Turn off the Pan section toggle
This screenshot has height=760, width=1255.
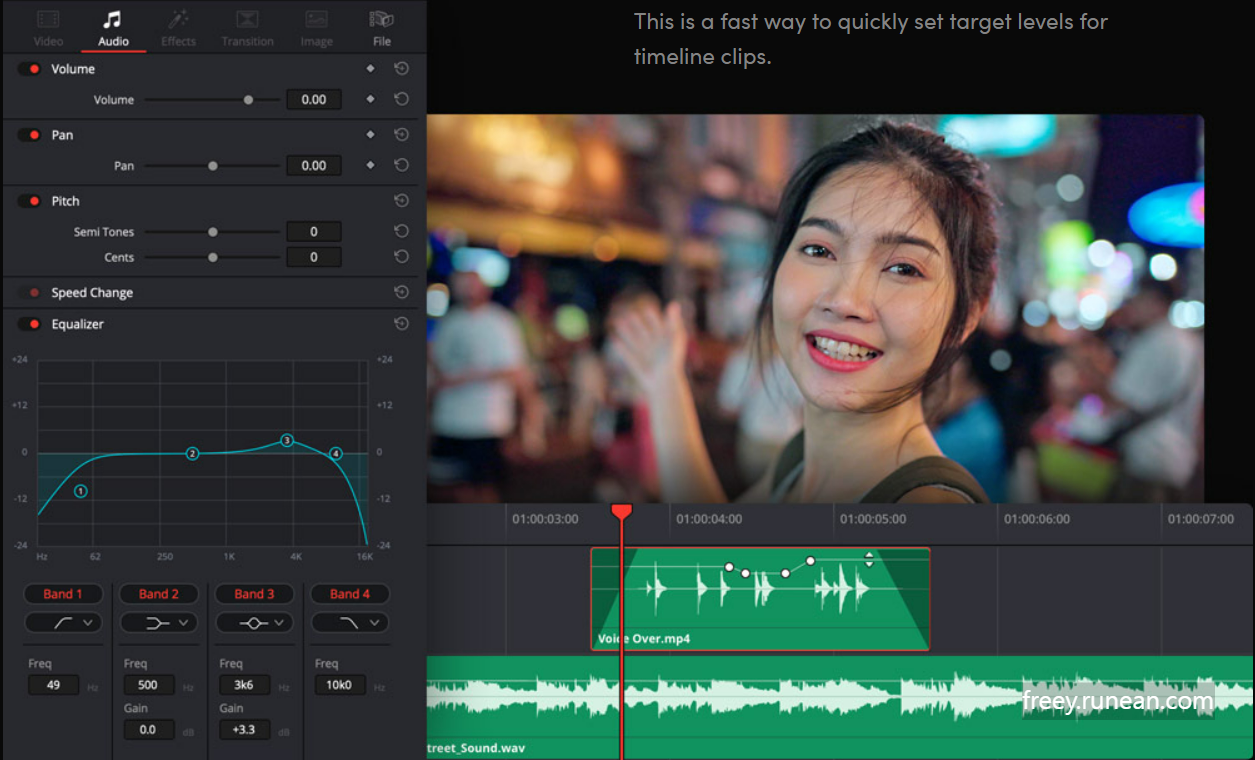[28, 134]
